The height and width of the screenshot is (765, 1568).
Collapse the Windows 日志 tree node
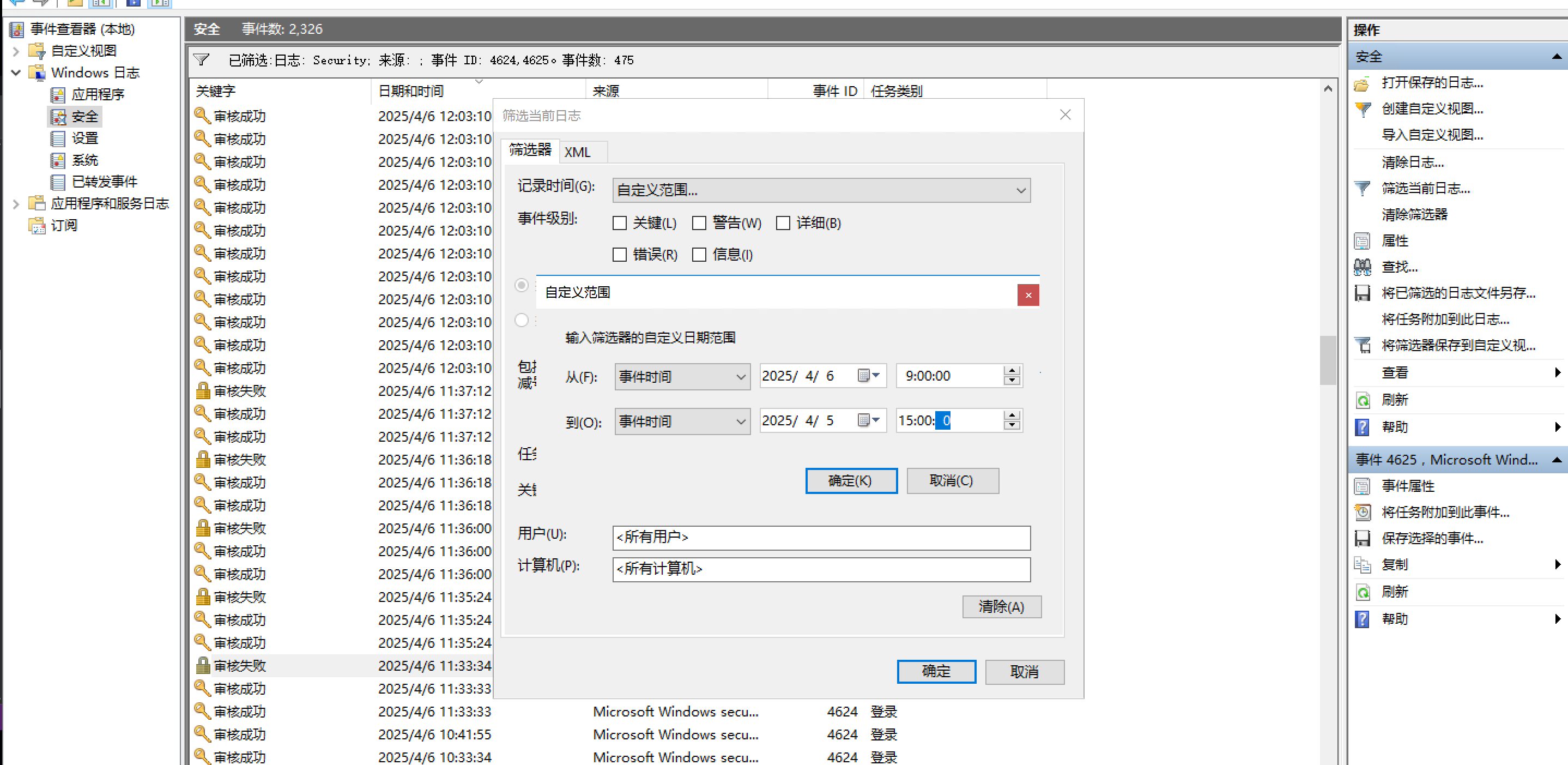(x=16, y=73)
